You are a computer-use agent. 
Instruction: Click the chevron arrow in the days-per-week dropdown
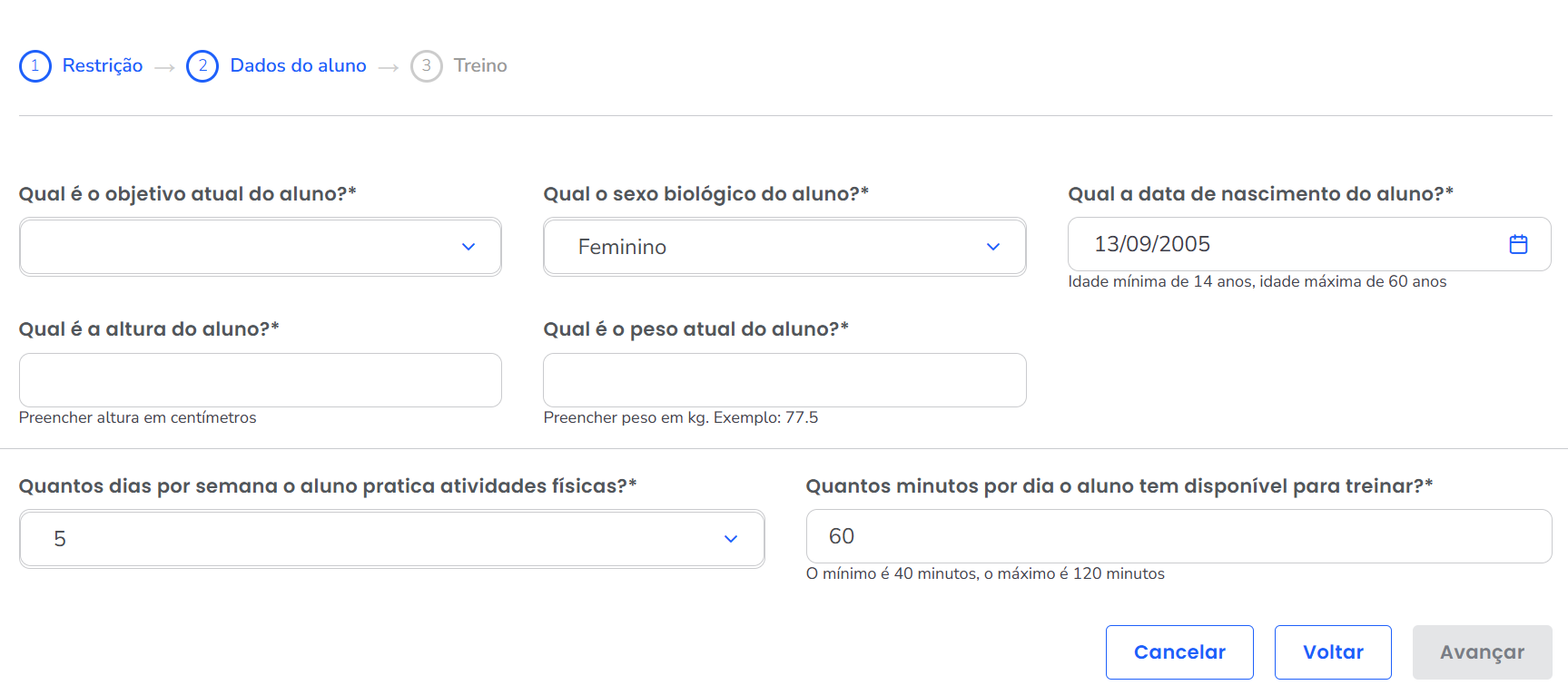click(x=731, y=539)
